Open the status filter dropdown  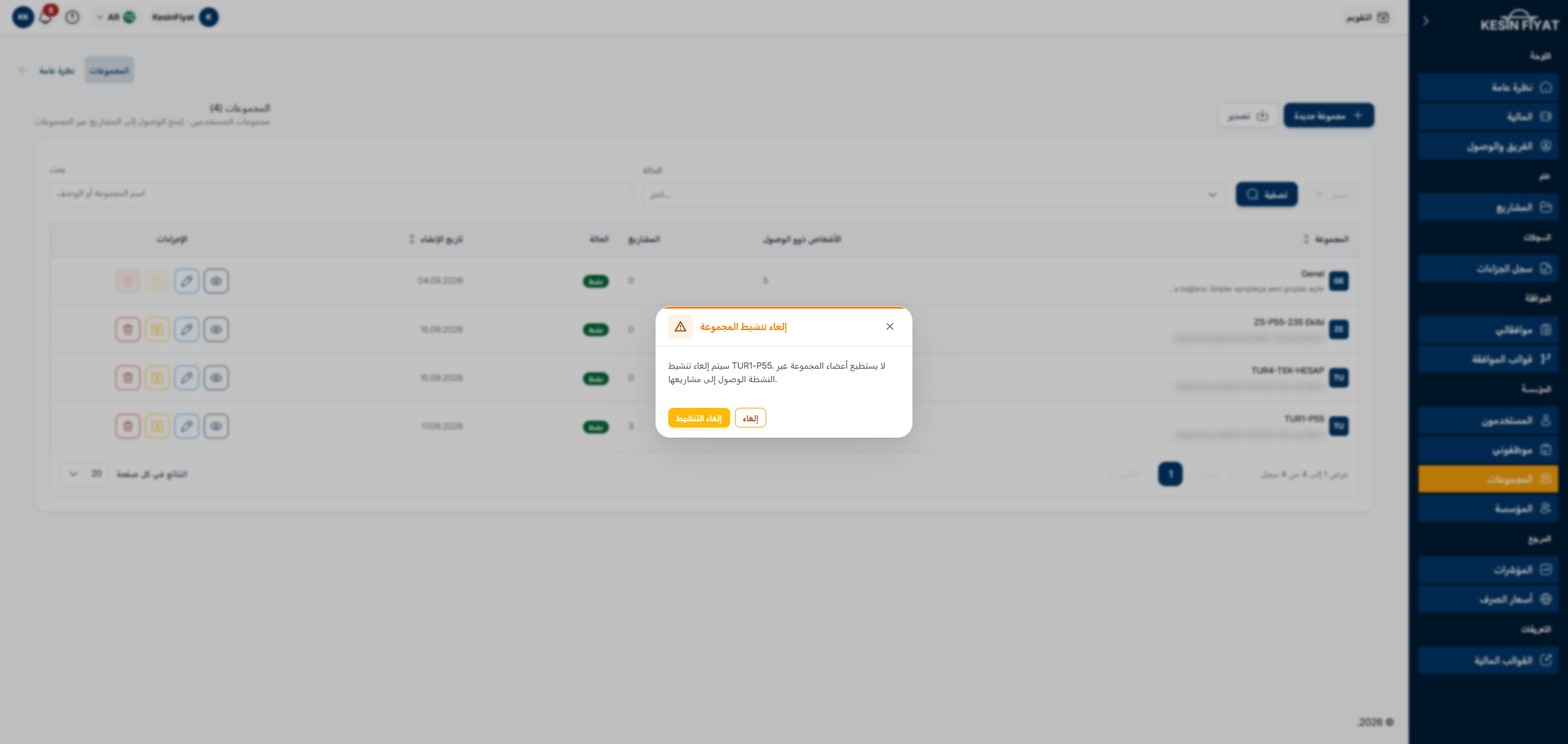pyautogui.click(x=934, y=194)
